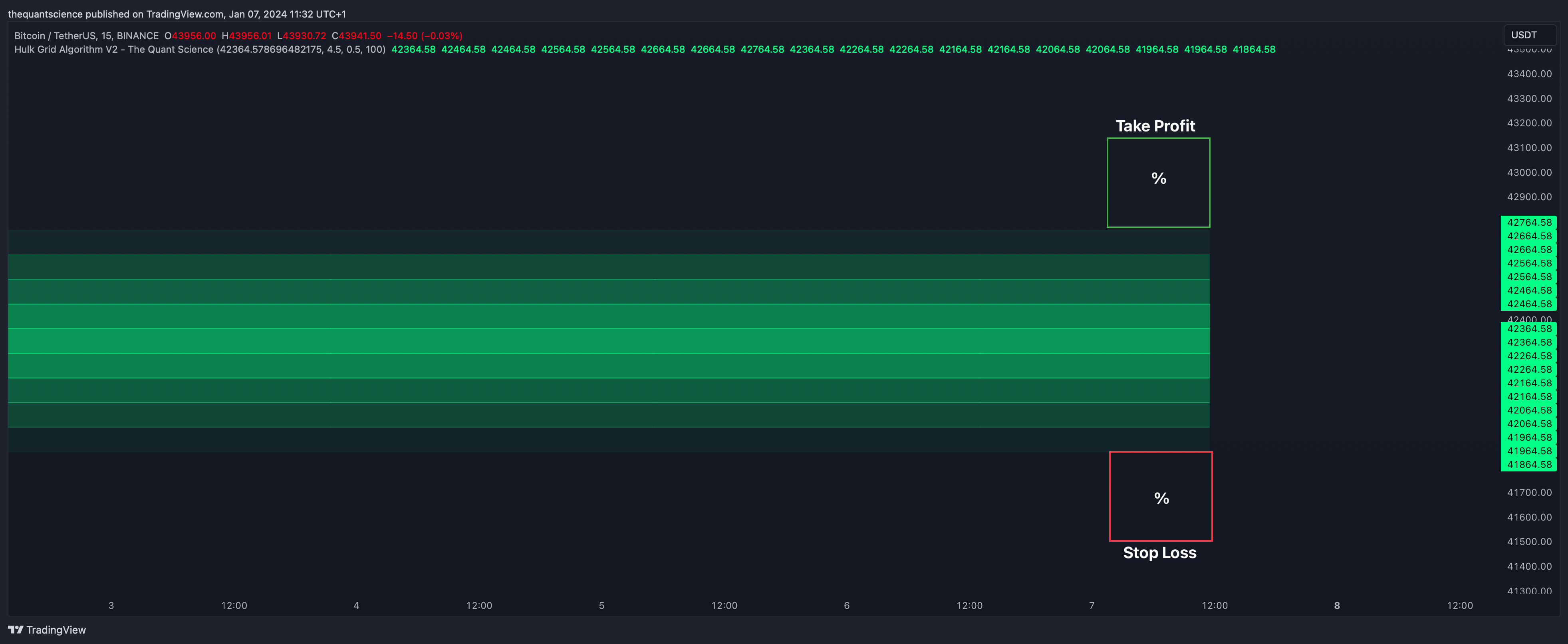Click the 43400.00 price axis label
This screenshot has height=644, width=1568.
pyautogui.click(x=1529, y=74)
